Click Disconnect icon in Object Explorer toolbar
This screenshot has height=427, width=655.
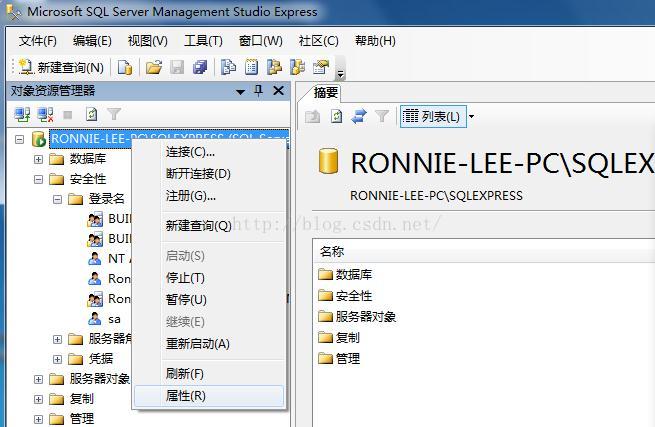tap(45, 114)
